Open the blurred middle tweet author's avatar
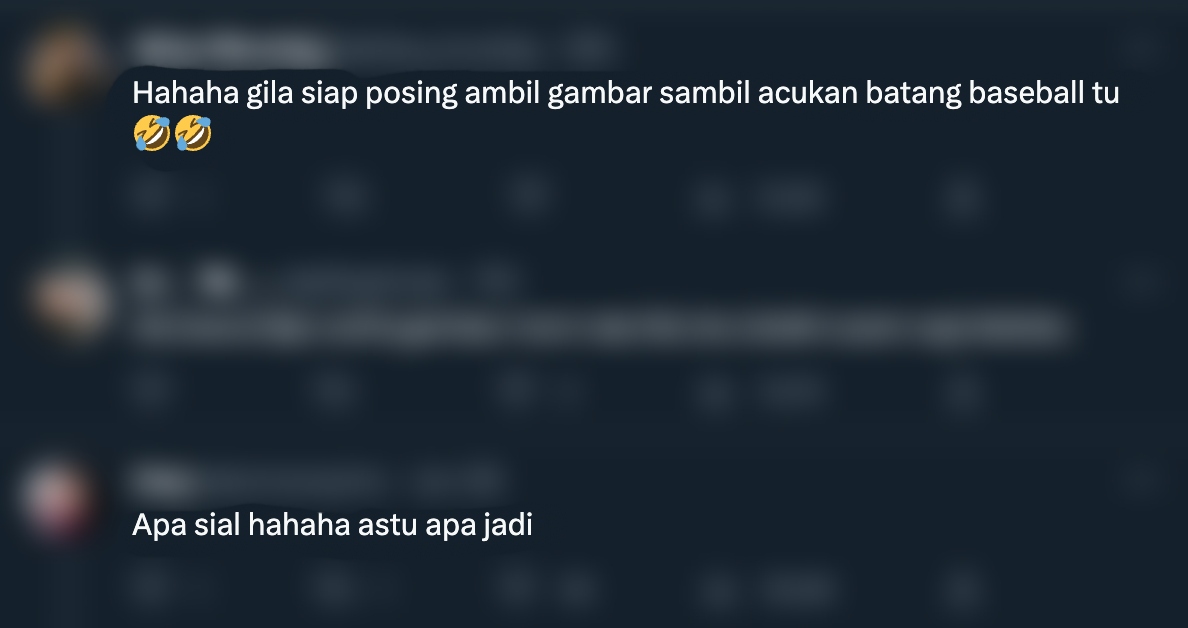This screenshot has height=628, width=1188. [70, 301]
